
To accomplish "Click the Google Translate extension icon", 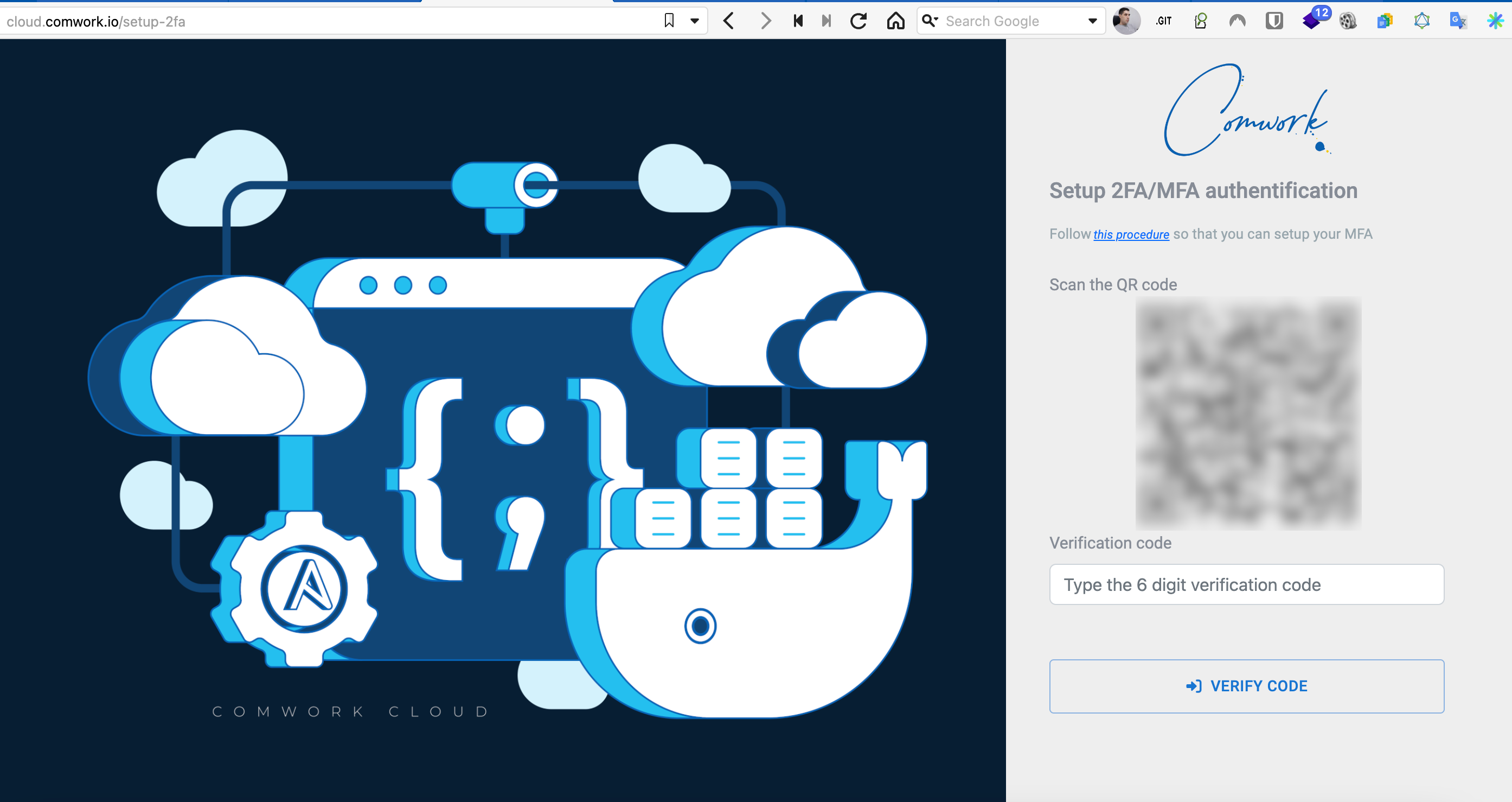I will pyautogui.click(x=1458, y=21).
